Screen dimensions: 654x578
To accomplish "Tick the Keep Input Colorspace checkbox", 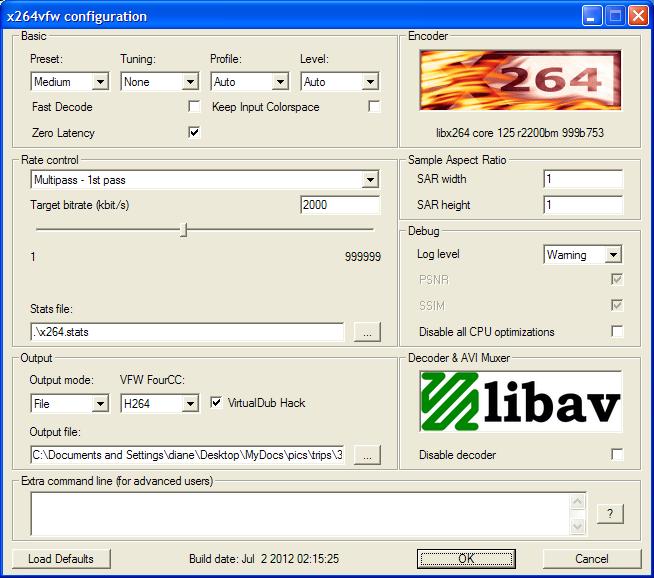I will pos(374,106).
